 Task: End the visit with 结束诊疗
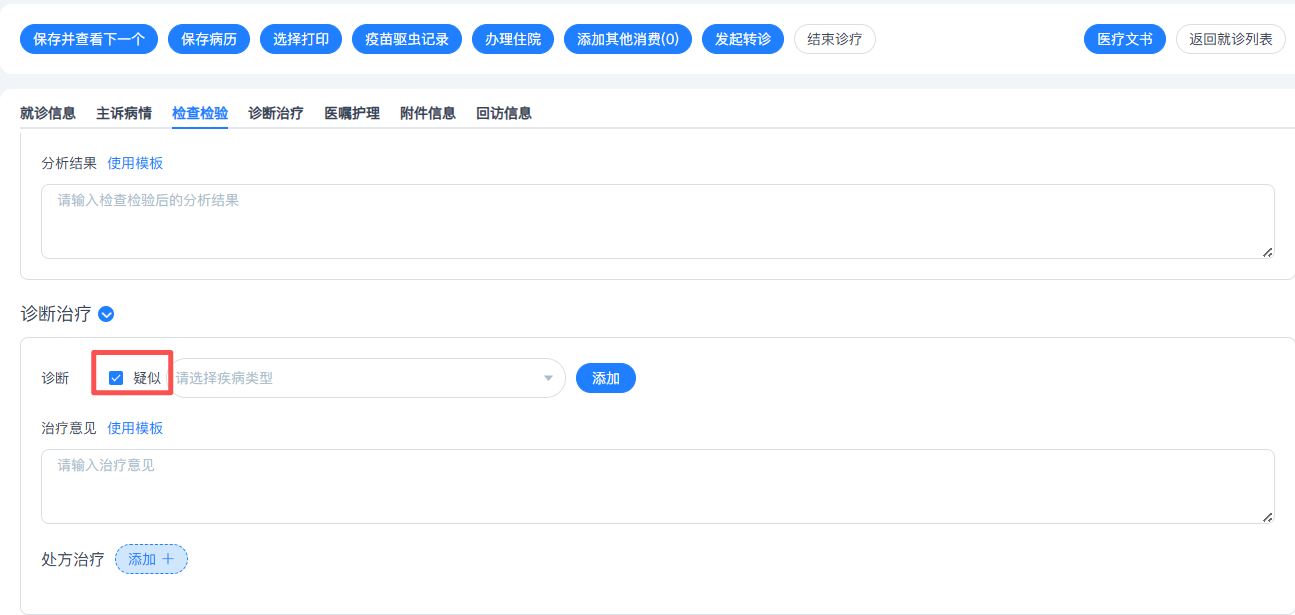(834, 39)
